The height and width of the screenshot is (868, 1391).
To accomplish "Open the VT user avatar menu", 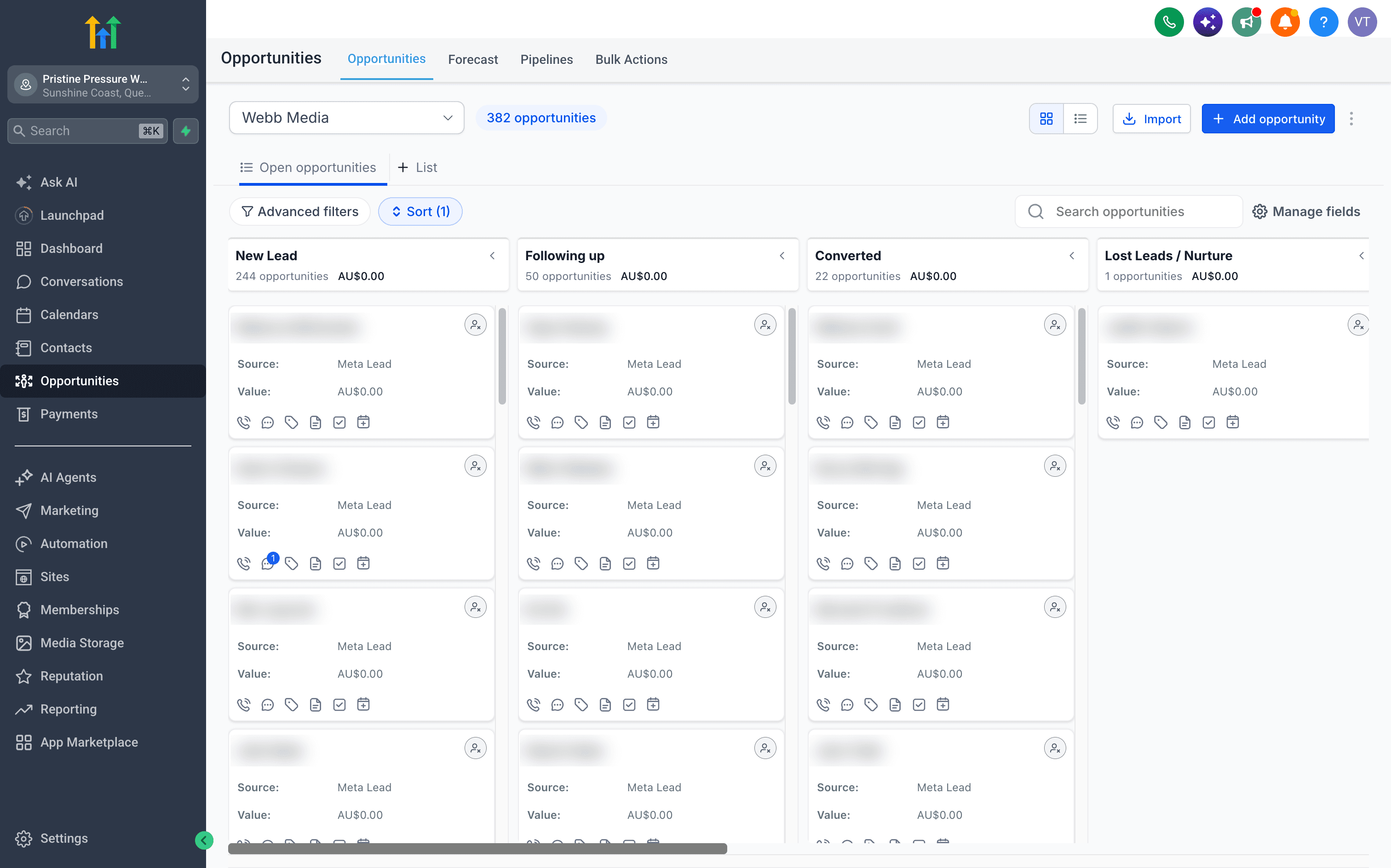I will (1362, 22).
